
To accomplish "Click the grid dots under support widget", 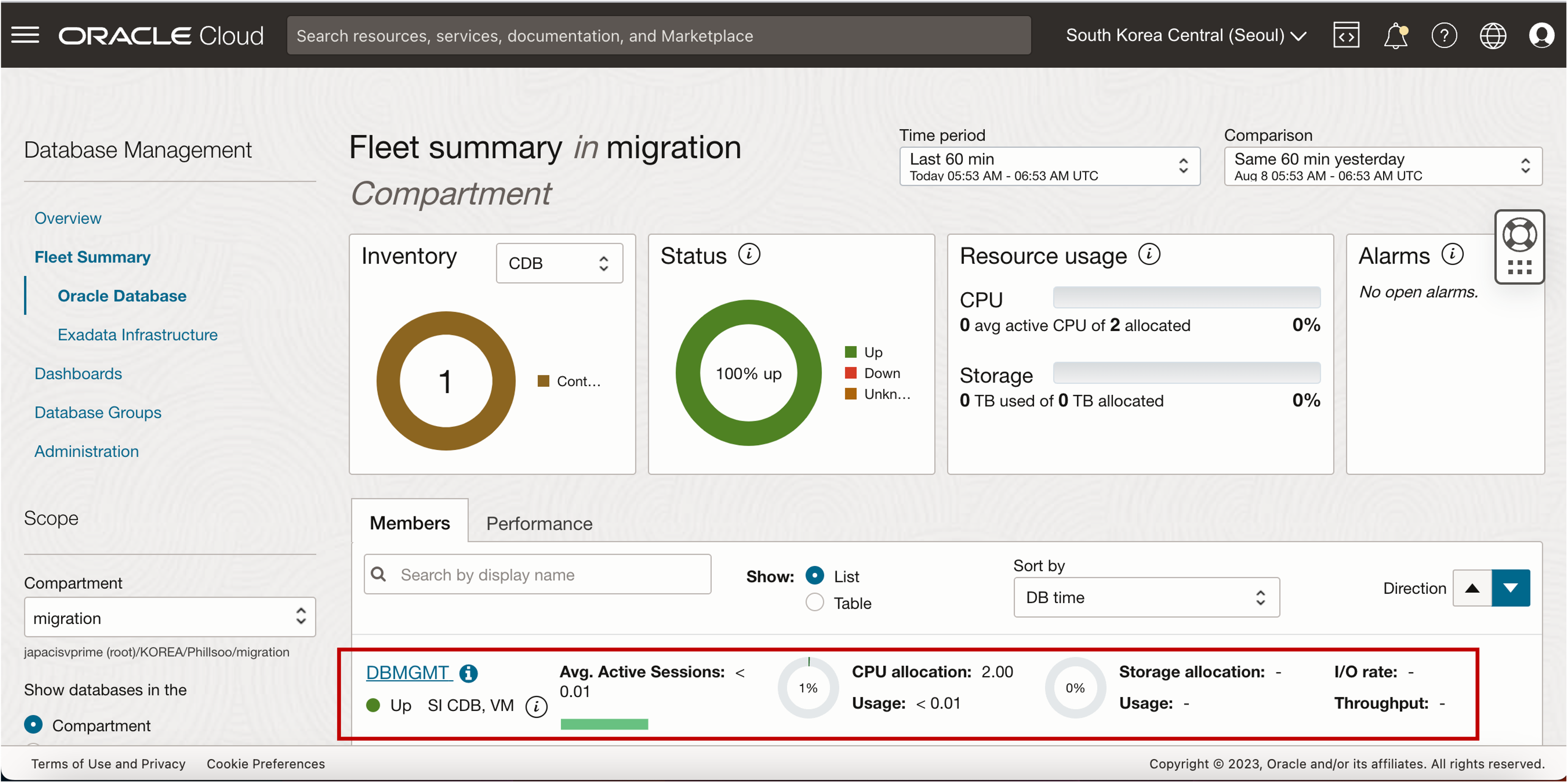I will [x=1519, y=267].
